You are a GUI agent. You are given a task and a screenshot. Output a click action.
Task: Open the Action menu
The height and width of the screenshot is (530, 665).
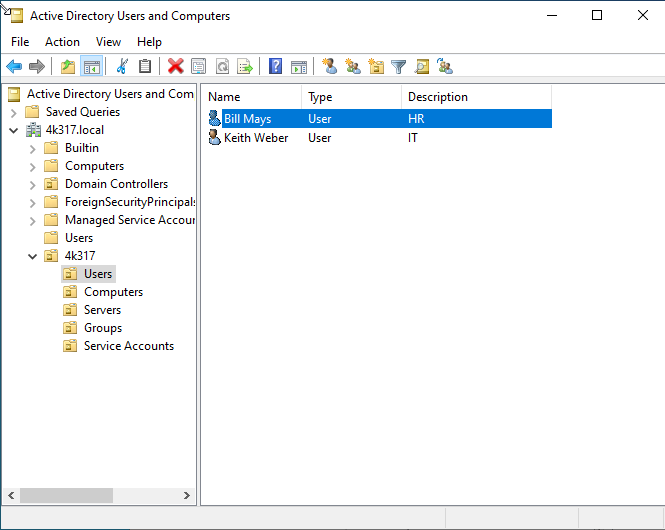click(62, 42)
